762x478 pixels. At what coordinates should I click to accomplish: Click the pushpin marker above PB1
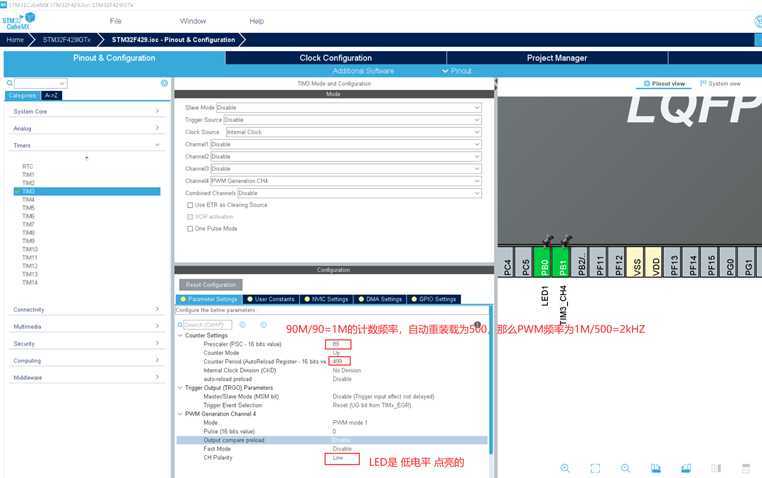(x=566, y=240)
